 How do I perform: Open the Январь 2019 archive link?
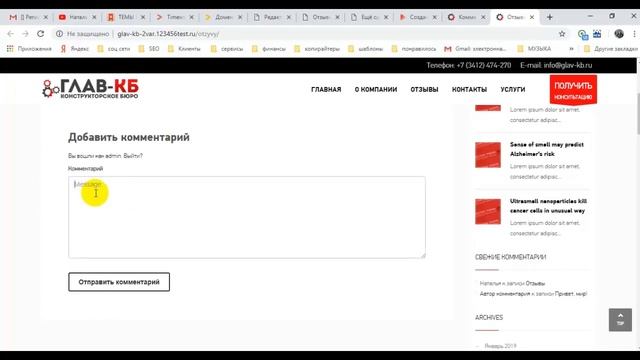pos(500,346)
